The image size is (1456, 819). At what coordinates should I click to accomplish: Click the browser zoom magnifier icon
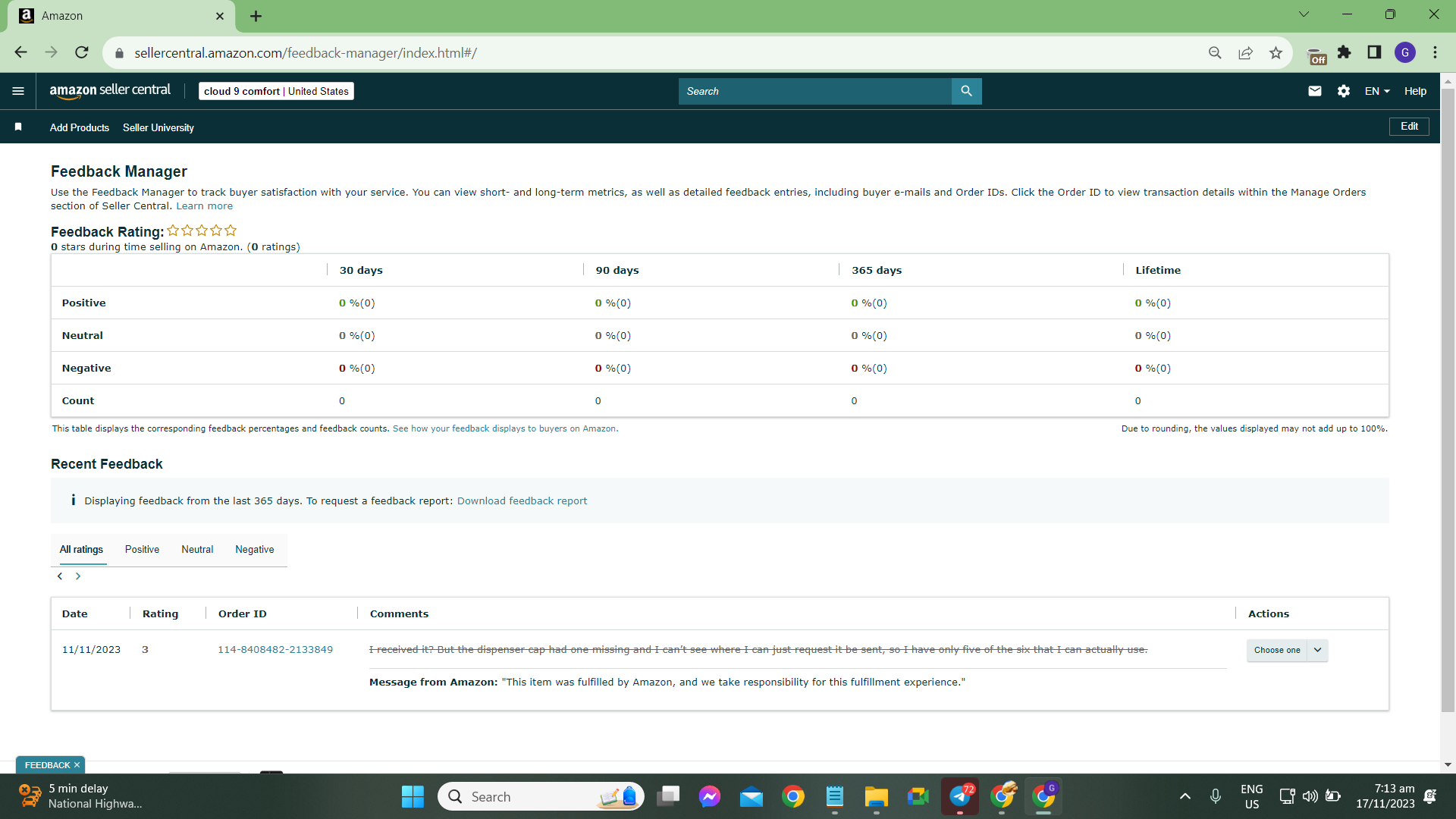pyautogui.click(x=1215, y=52)
